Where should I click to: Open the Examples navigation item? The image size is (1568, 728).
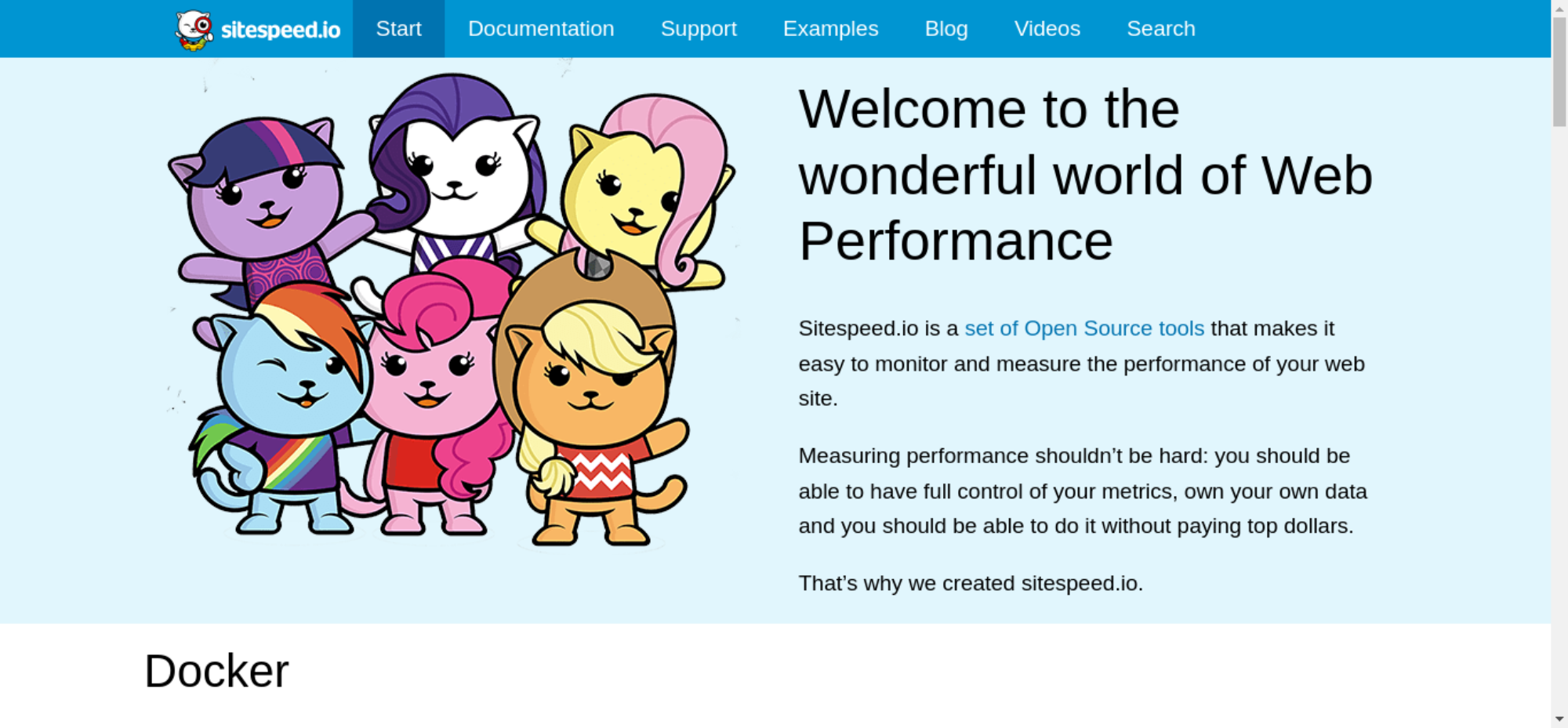point(830,29)
